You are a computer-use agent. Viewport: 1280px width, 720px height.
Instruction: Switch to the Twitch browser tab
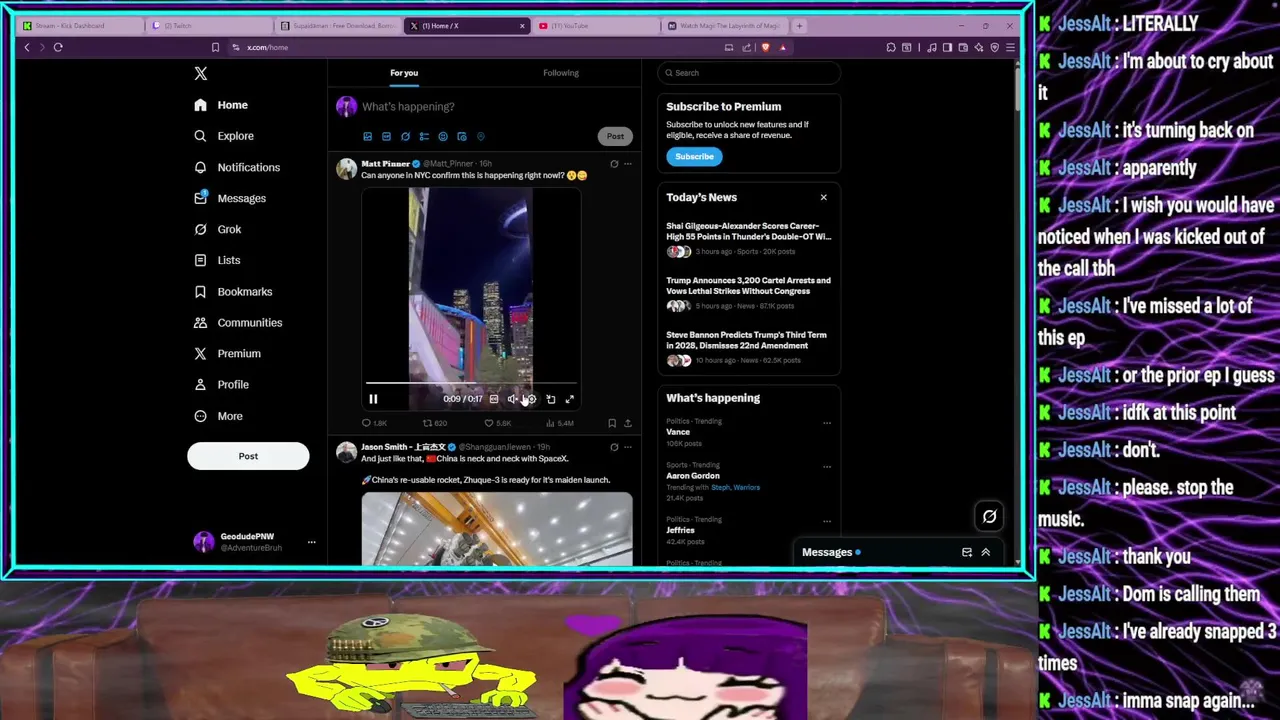[208, 25]
